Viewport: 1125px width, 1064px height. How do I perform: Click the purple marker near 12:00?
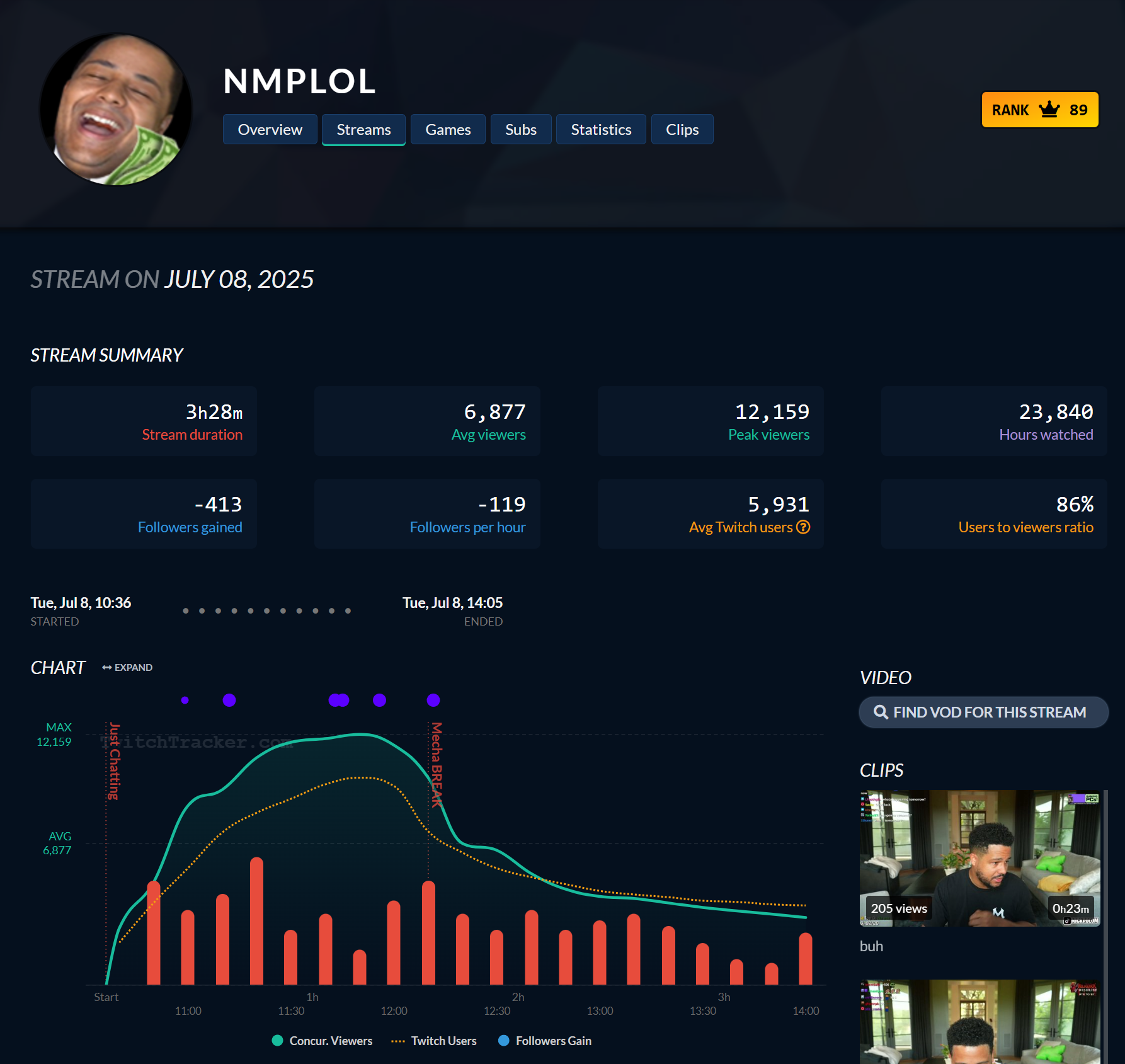[x=379, y=700]
